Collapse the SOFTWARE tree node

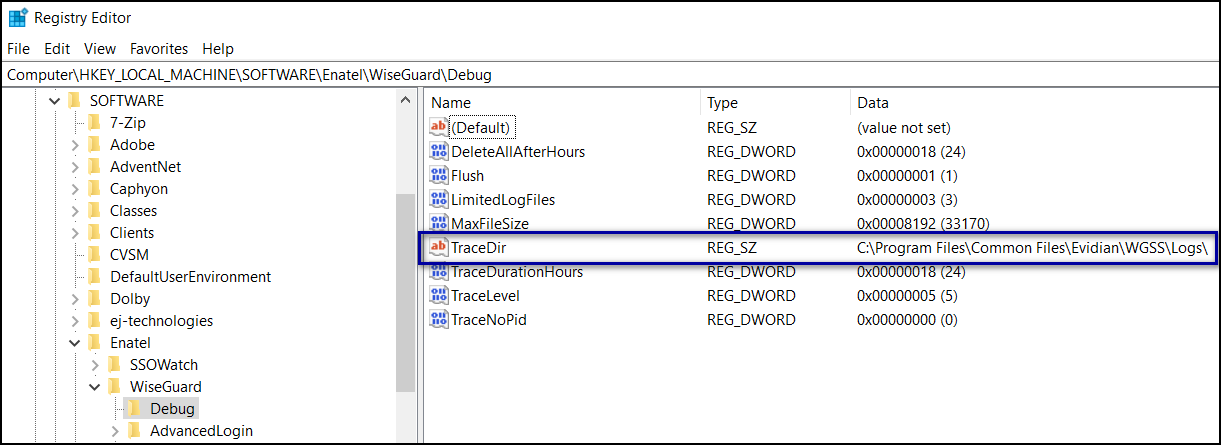(x=54, y=101)
